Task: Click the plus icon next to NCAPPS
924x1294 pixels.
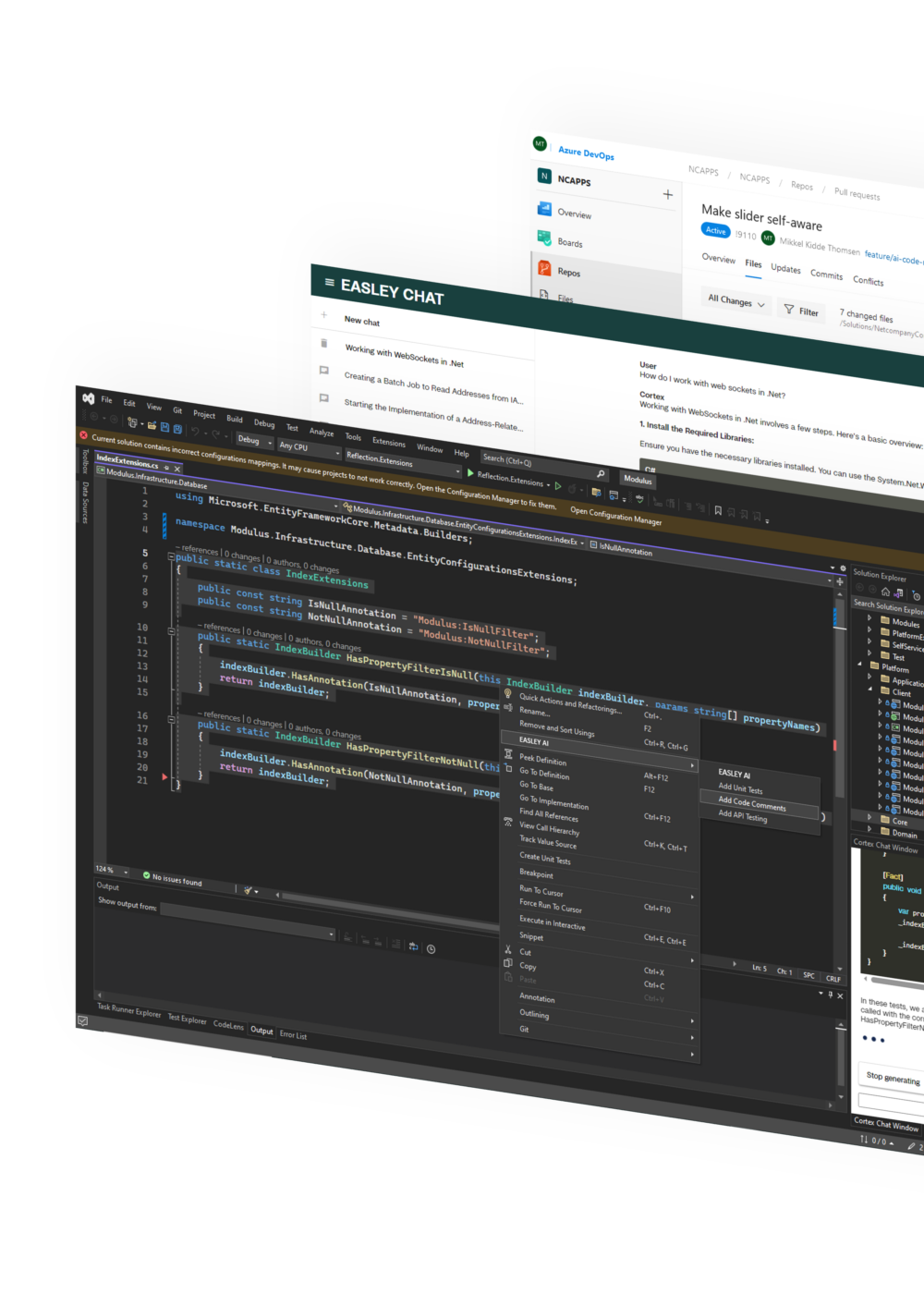Action: 668,194
